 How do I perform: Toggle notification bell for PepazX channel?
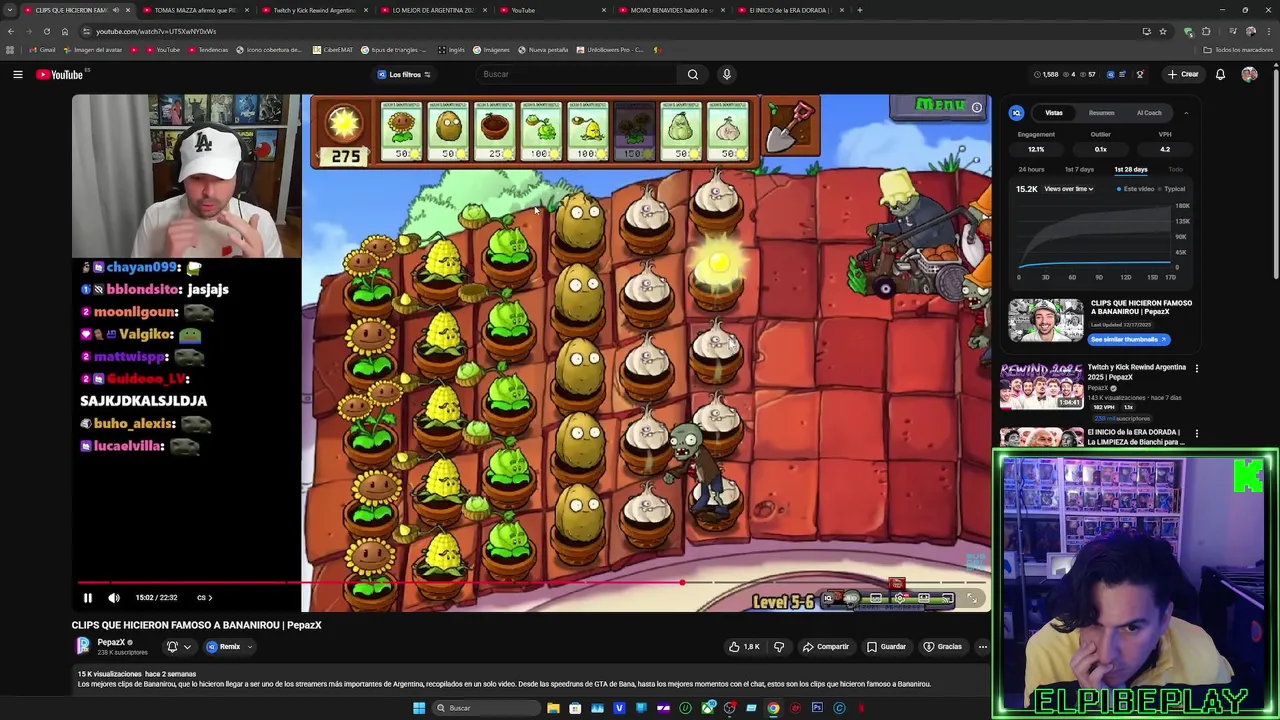coord(172,647)
